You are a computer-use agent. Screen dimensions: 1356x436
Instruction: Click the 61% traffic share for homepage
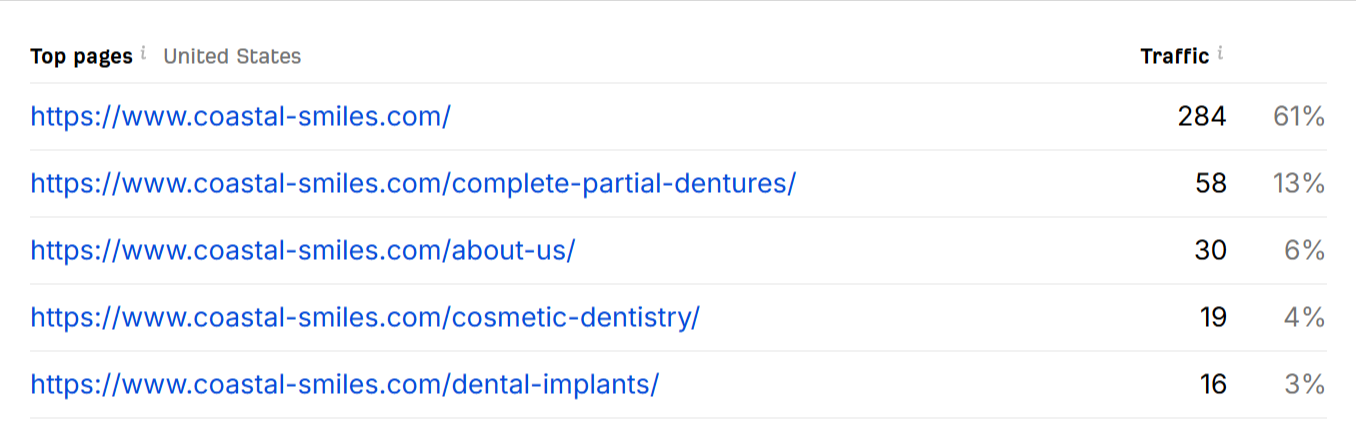[x=1298, y=117]
